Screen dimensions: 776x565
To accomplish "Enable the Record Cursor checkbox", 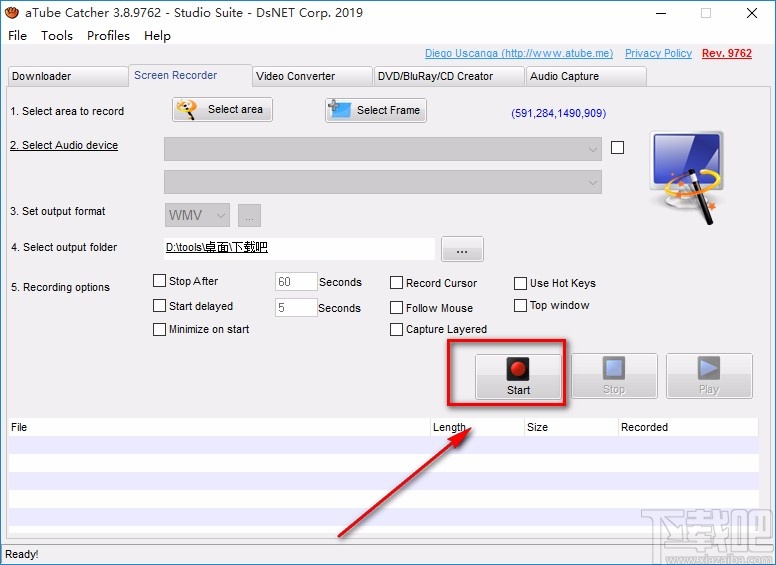I will [396, 282].
